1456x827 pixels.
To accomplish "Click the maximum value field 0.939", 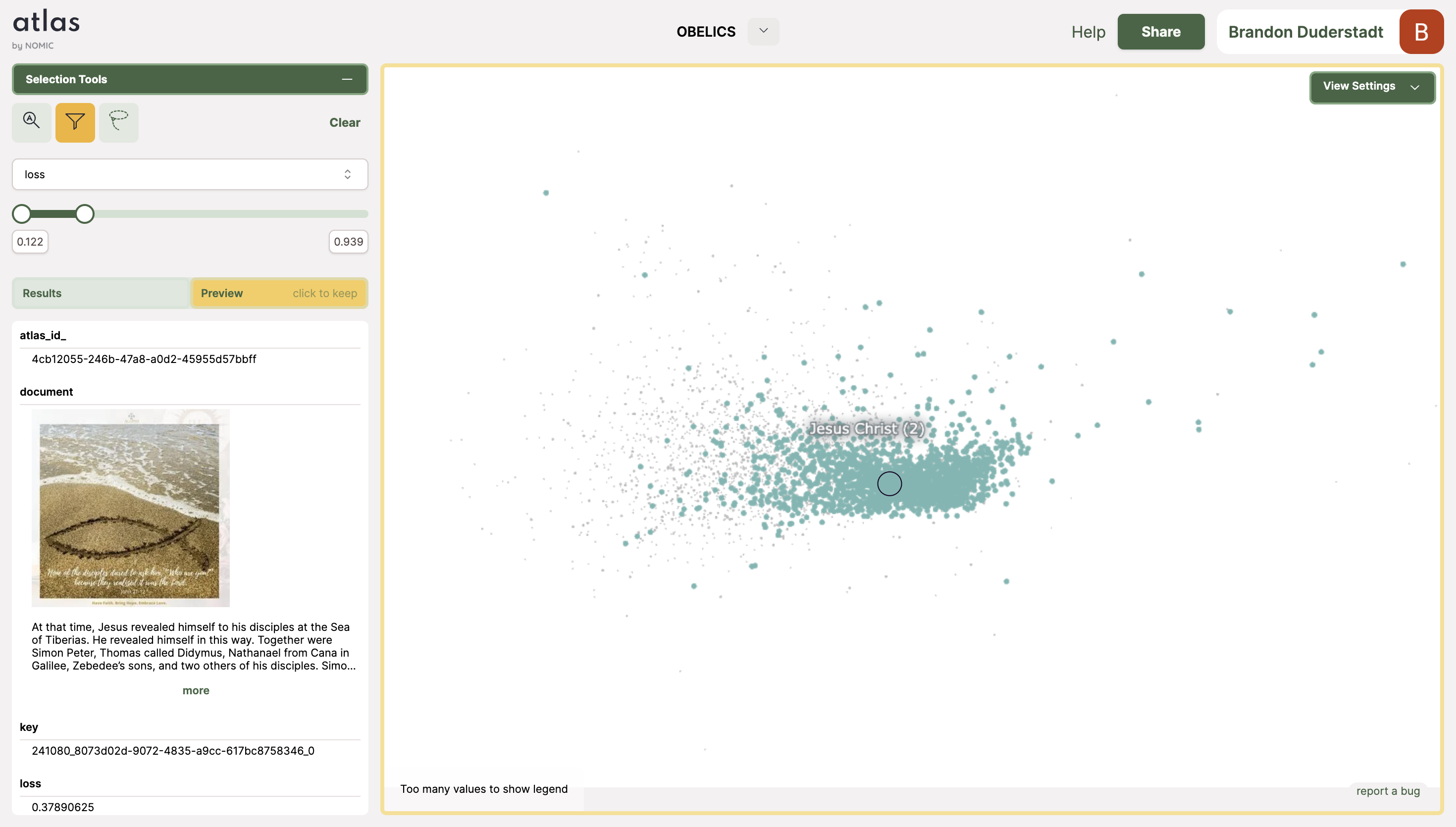I will click(x=348, y=241).
